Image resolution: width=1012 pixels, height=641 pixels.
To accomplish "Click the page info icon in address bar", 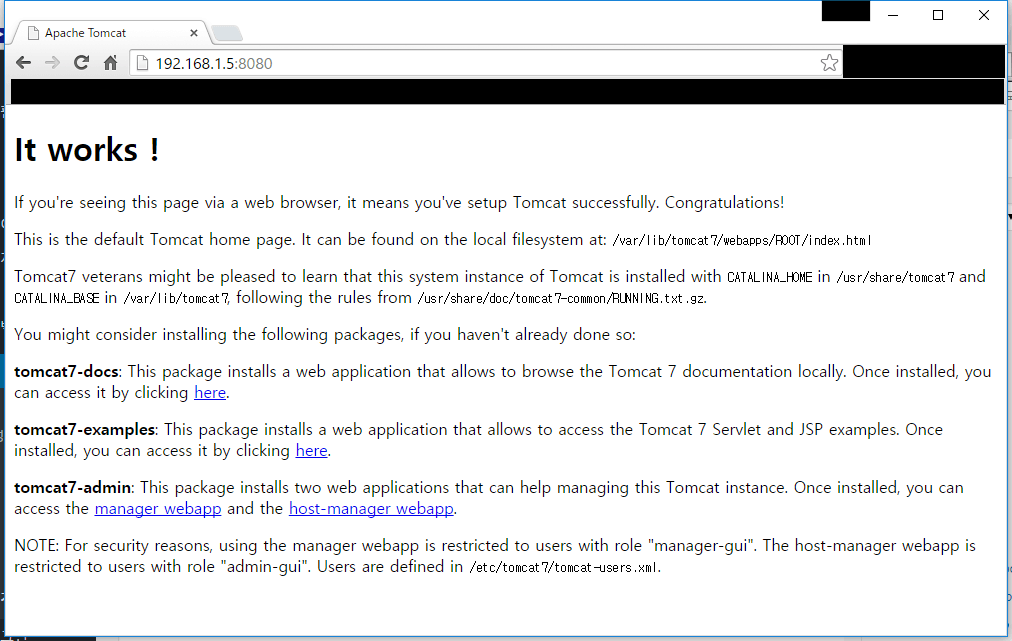I will tap(142, 63).
